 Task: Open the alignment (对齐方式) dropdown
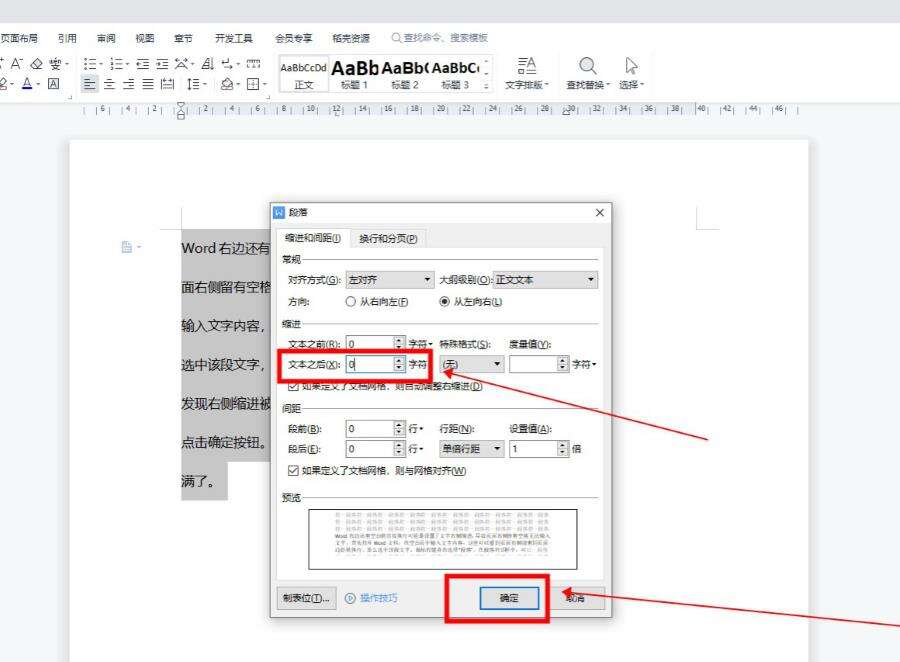point(390,280)
